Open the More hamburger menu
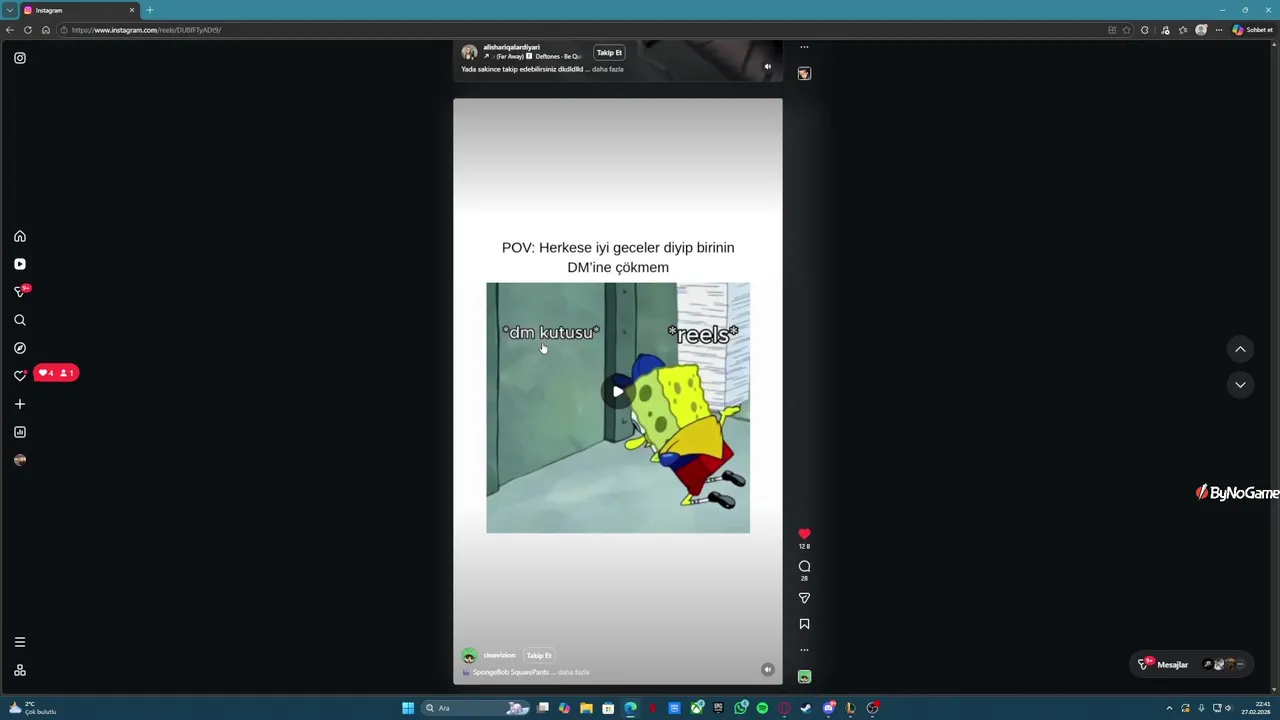 click(x=19, y=642)
